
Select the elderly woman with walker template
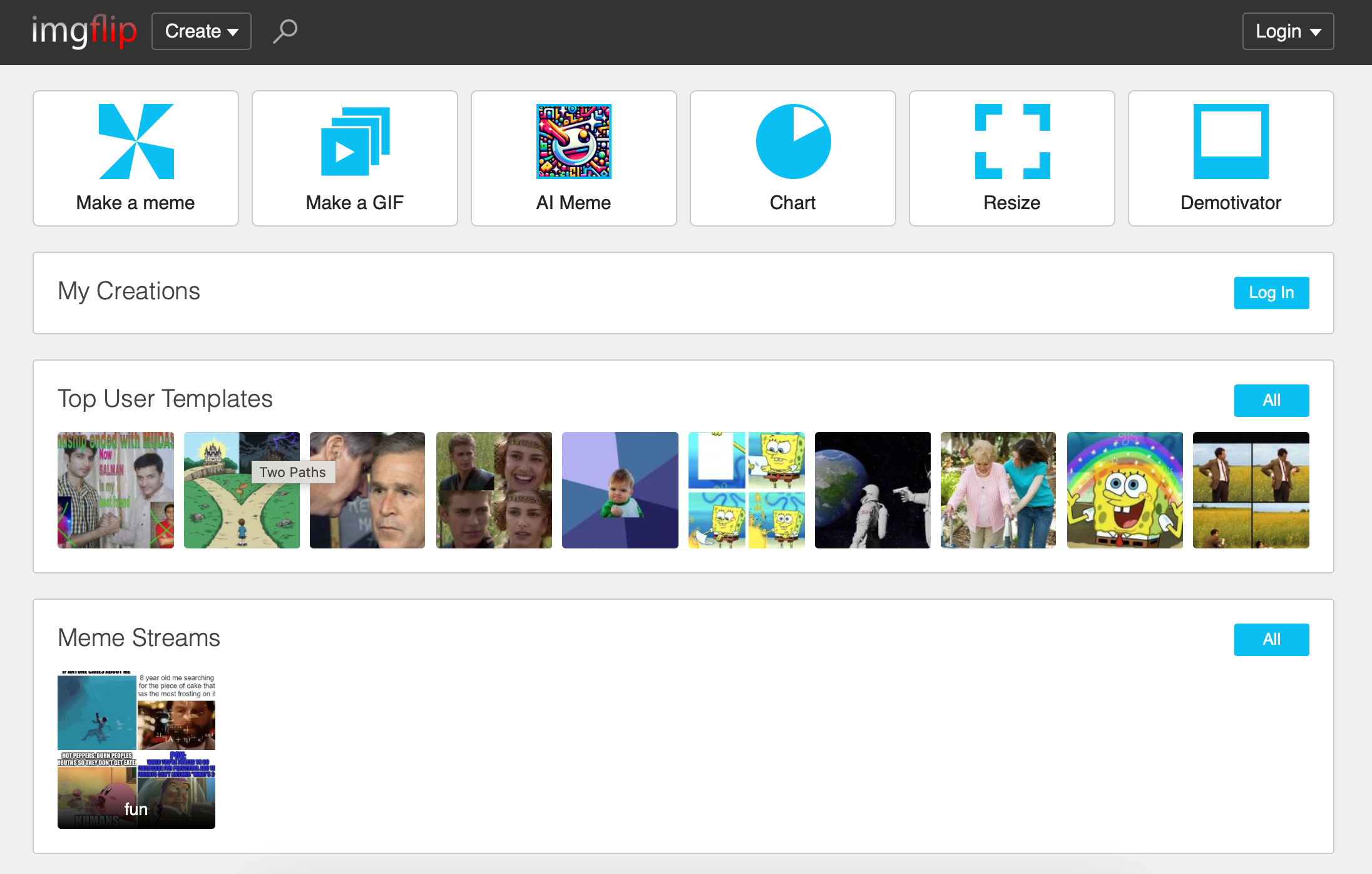click(998, 490)
